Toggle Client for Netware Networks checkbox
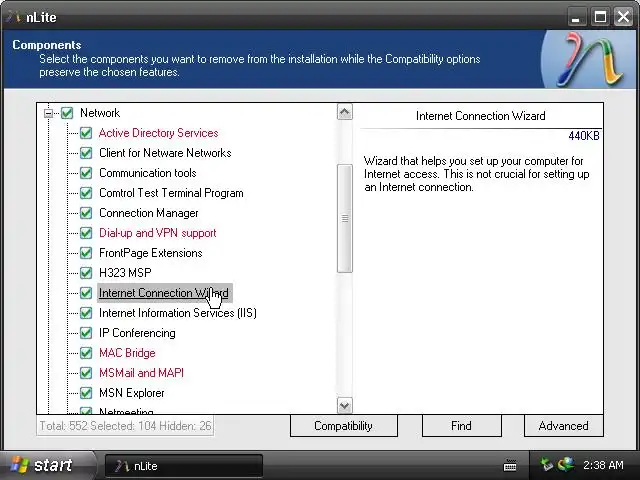Image resolution: width=640 pixels, height=480 pixels. click(86, 153)
